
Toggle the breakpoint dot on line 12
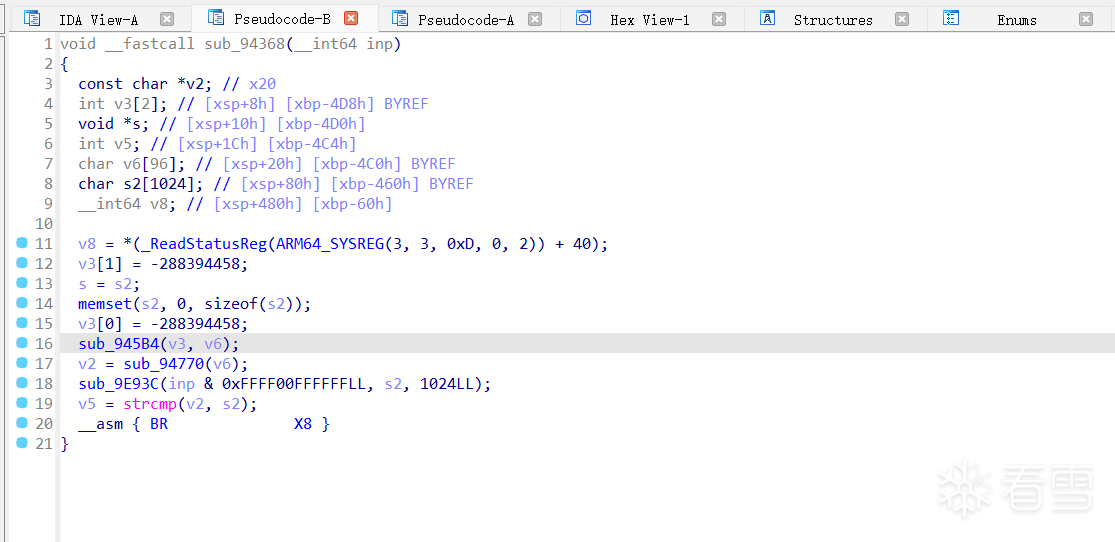[x=22, y=263]
